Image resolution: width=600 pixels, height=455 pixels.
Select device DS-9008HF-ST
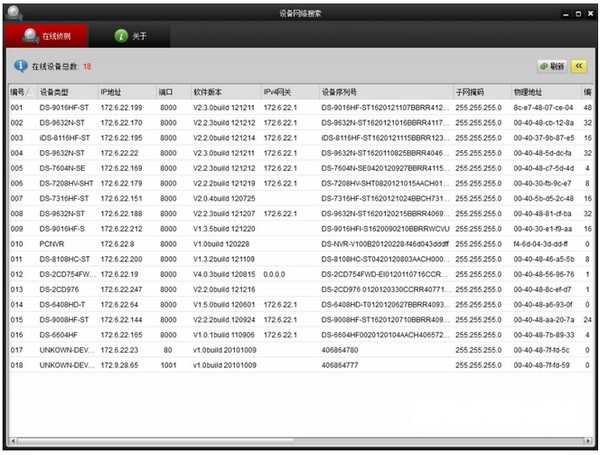(64, 320)
